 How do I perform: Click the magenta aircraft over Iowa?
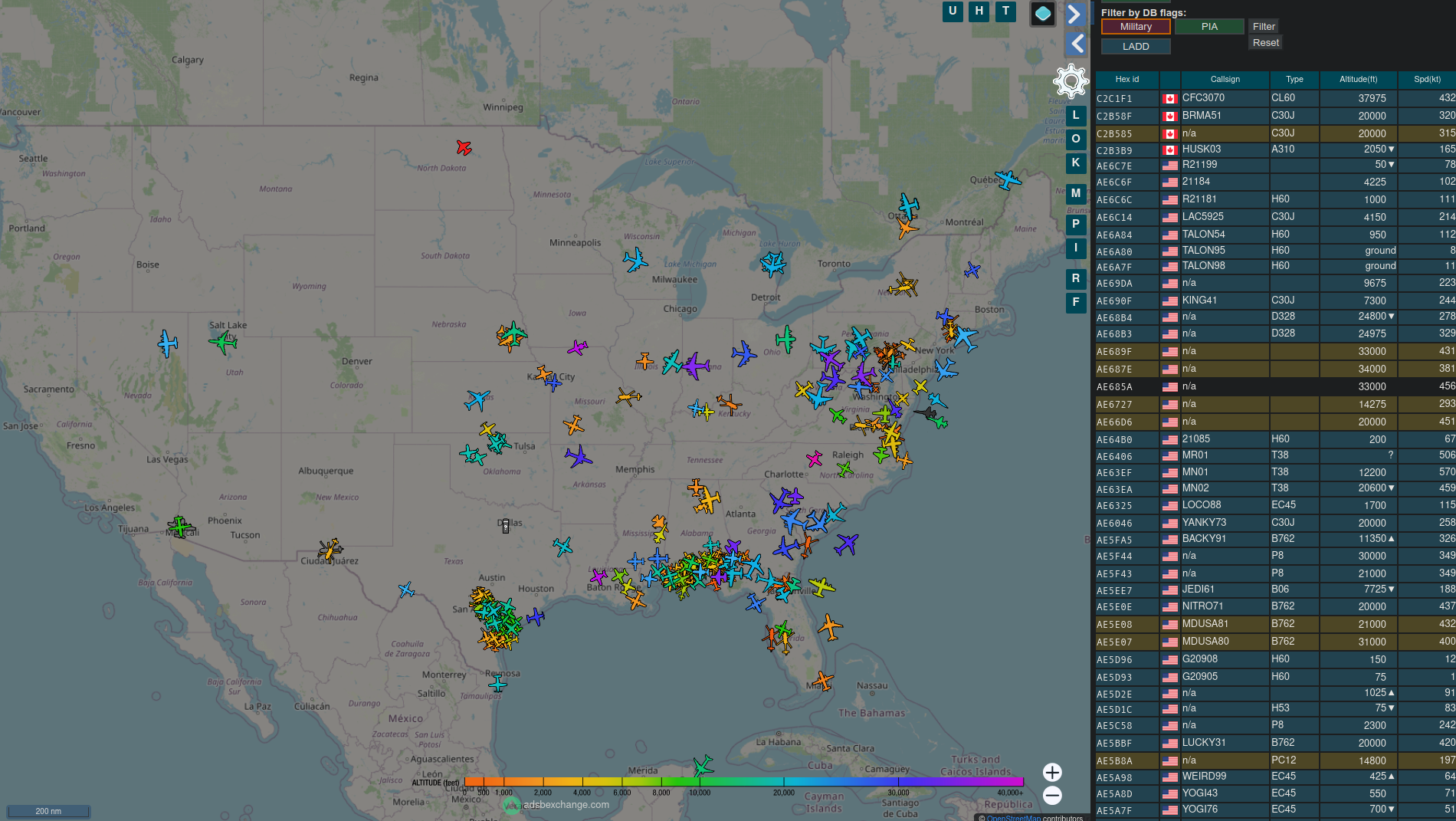(577, 348)
